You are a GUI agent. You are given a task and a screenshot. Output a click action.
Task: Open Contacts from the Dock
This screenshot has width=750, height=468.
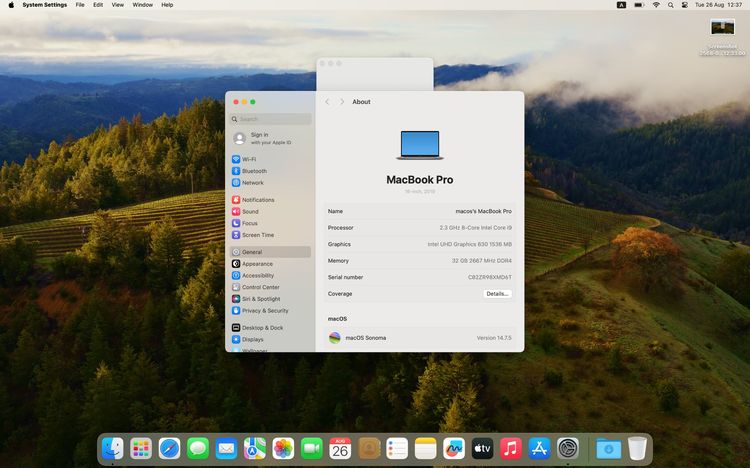click(369, 449)
